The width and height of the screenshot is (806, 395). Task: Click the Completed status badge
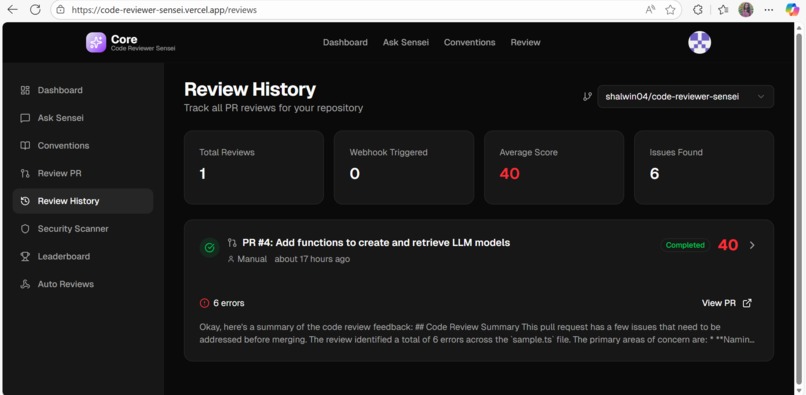pos(685,245)
